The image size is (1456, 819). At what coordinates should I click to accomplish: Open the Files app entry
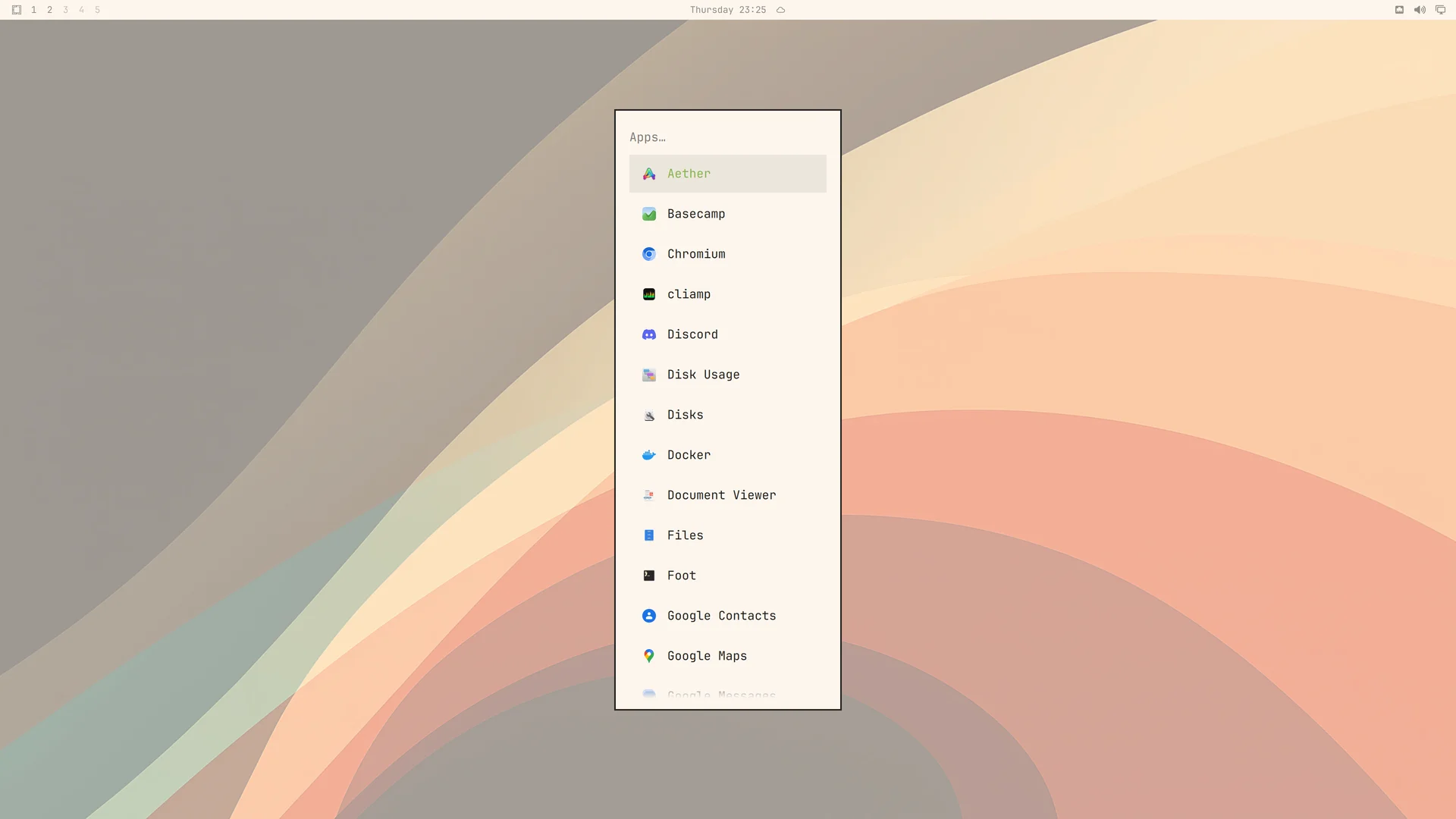pyautogui.click(x=728, y=535)
